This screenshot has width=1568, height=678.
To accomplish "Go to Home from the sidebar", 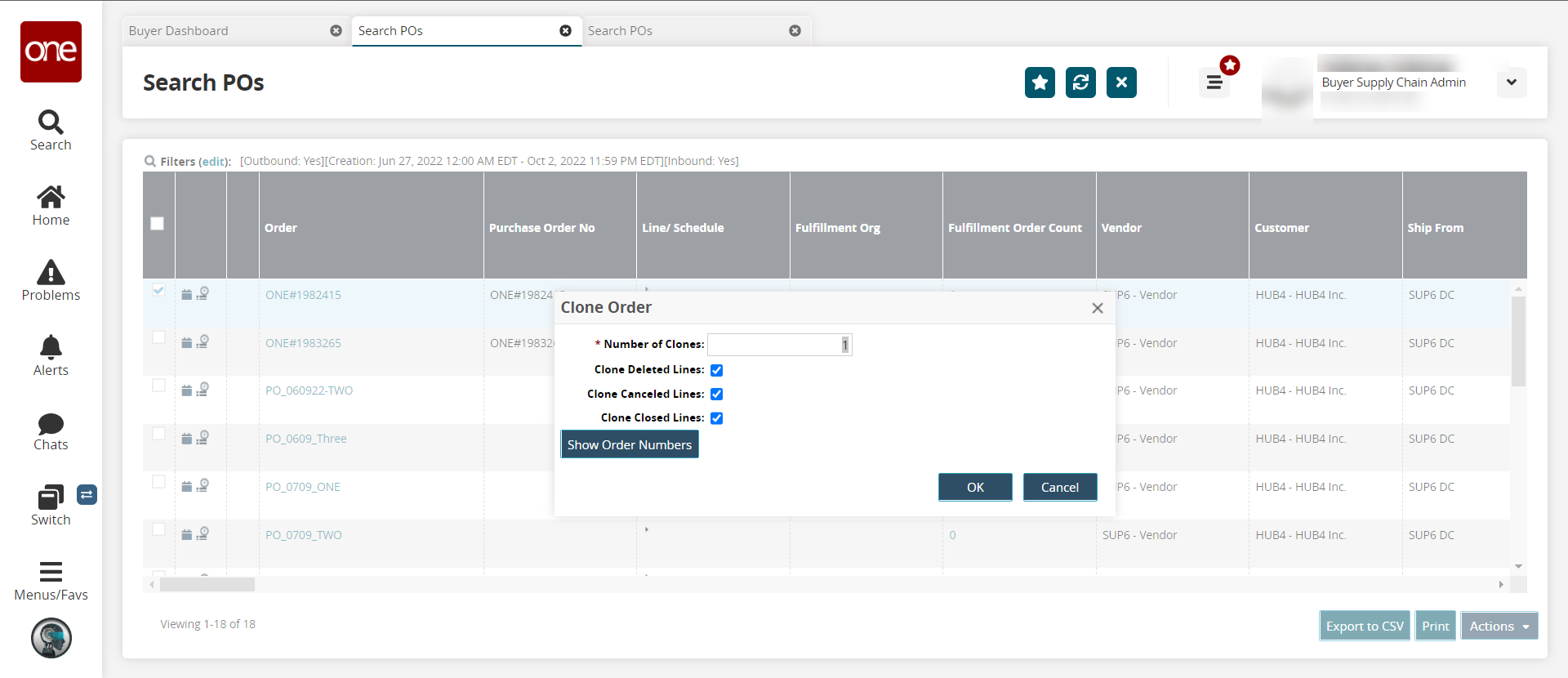I will (51, 206).
